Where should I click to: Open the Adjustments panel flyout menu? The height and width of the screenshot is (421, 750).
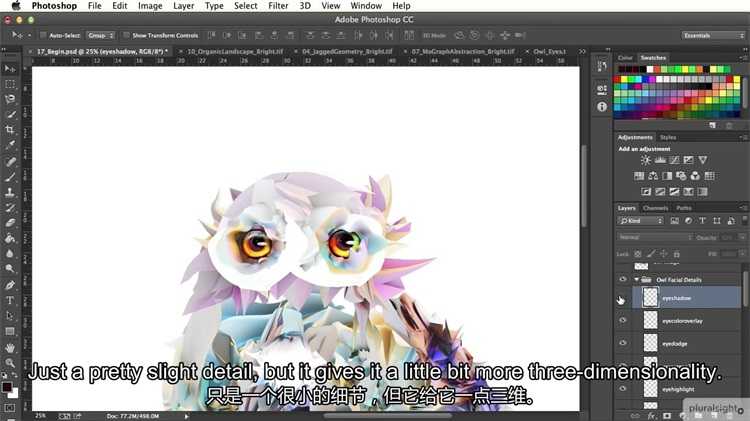[x=743, y=137]
